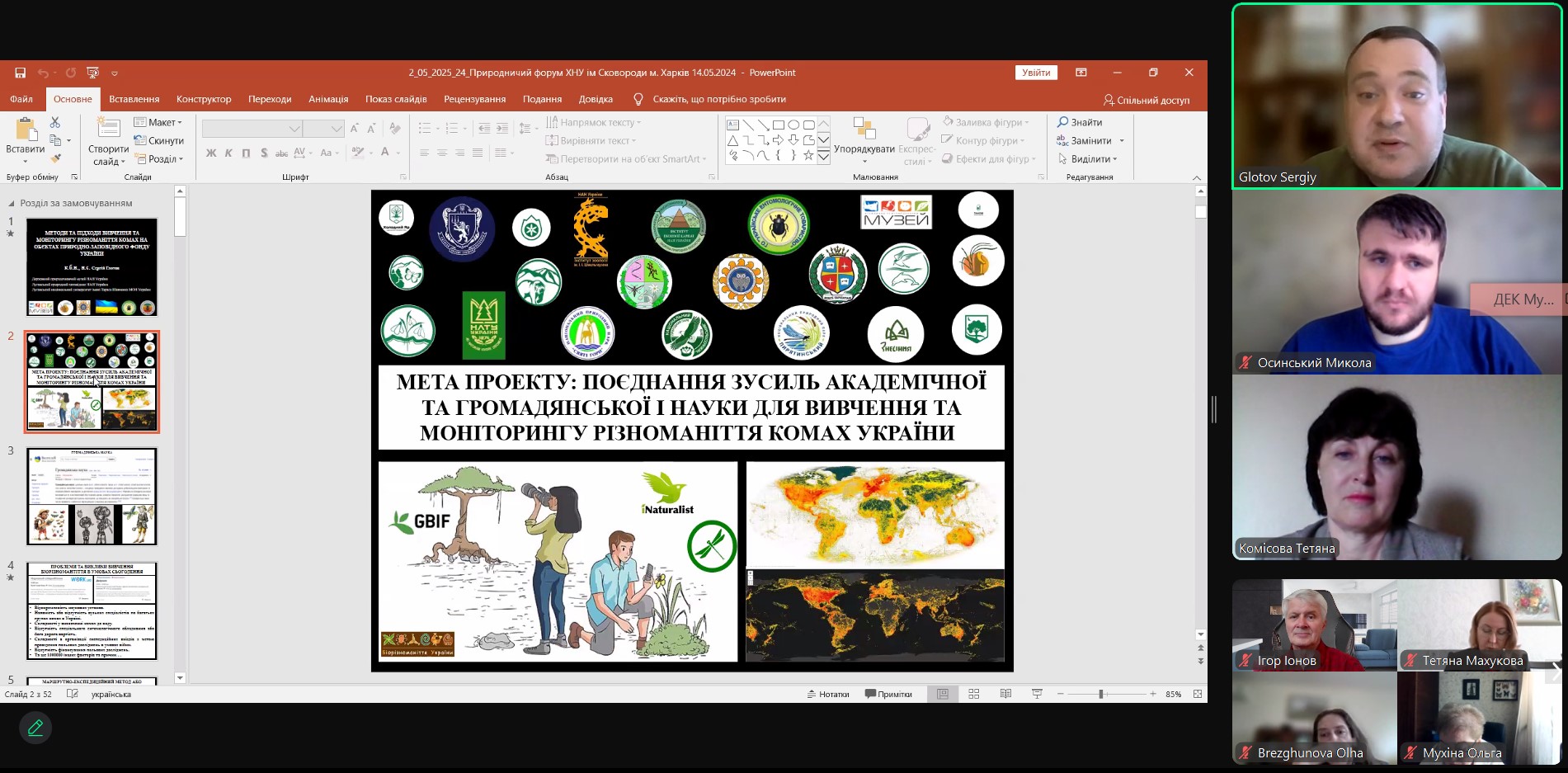The width and height of the screenshot is (1568, 773).
Task: Select slide 4 thumbnail
Action: click(92, 611)
